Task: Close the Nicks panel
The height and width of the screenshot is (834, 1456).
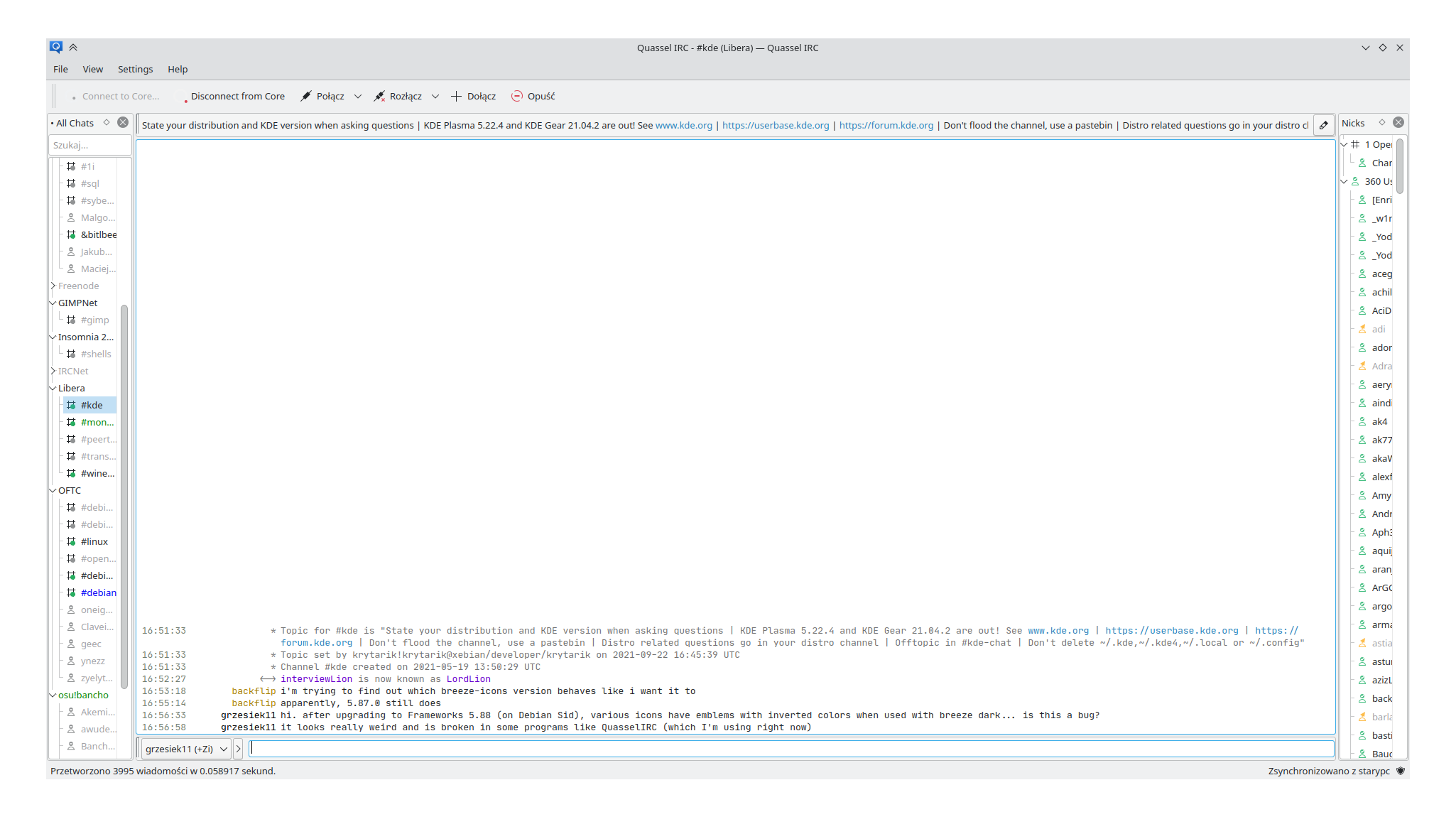Action: click(1398, 122)
